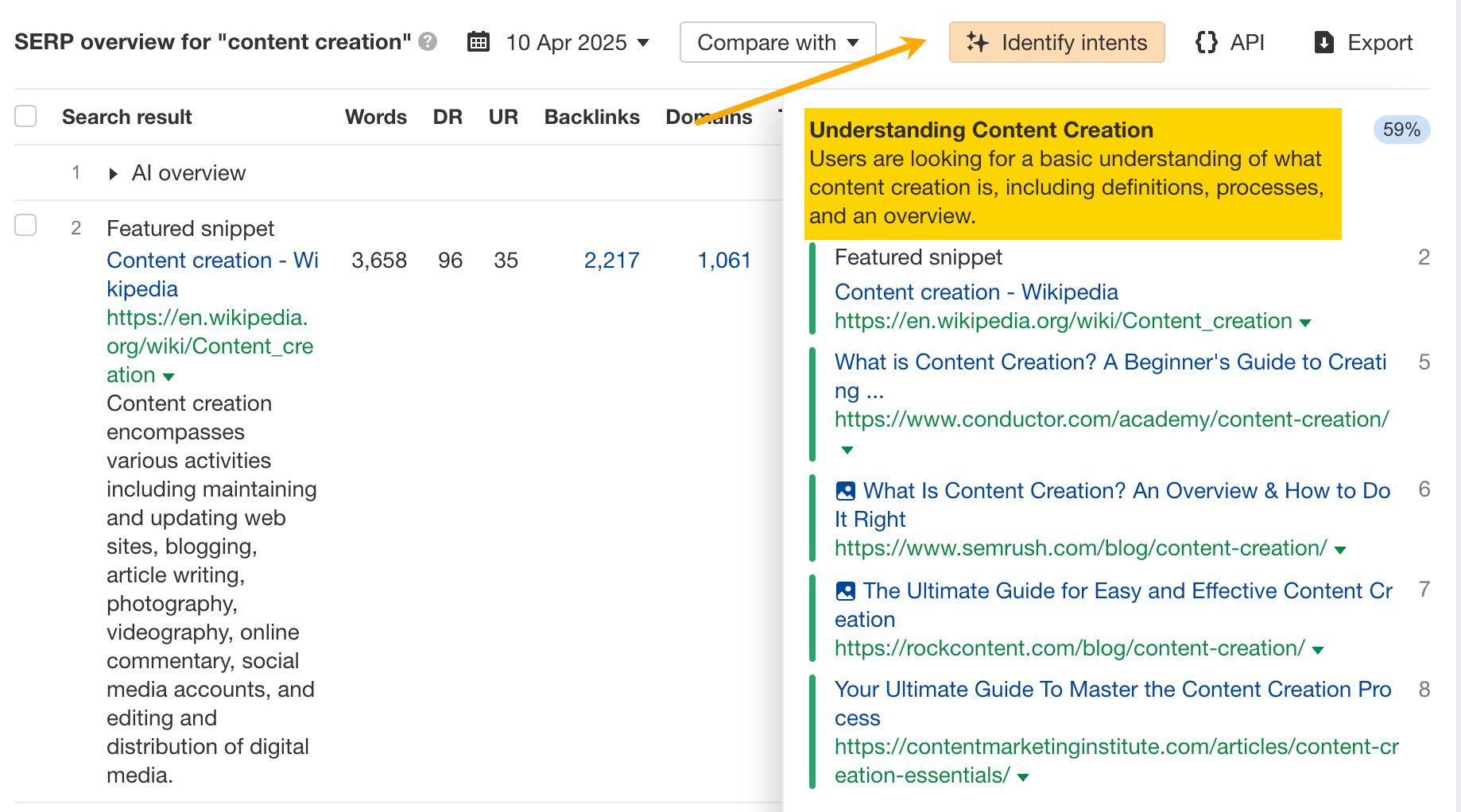Click the help question mark beside SERP overview title
Screen dimensions: 1461x812
427,42
